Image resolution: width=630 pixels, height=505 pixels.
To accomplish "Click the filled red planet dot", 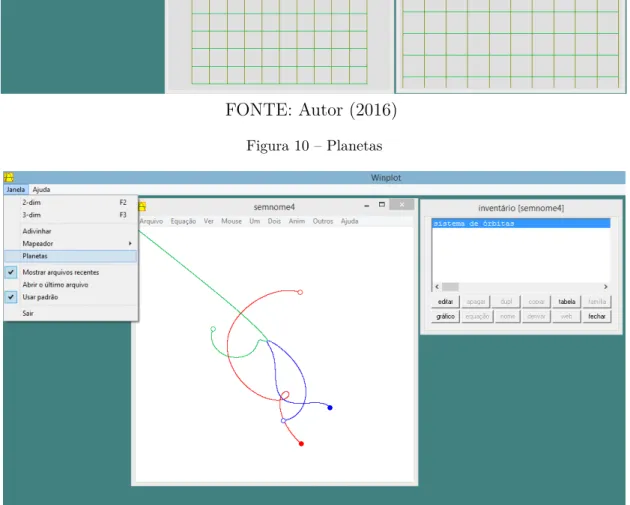I will coord(301,444).
